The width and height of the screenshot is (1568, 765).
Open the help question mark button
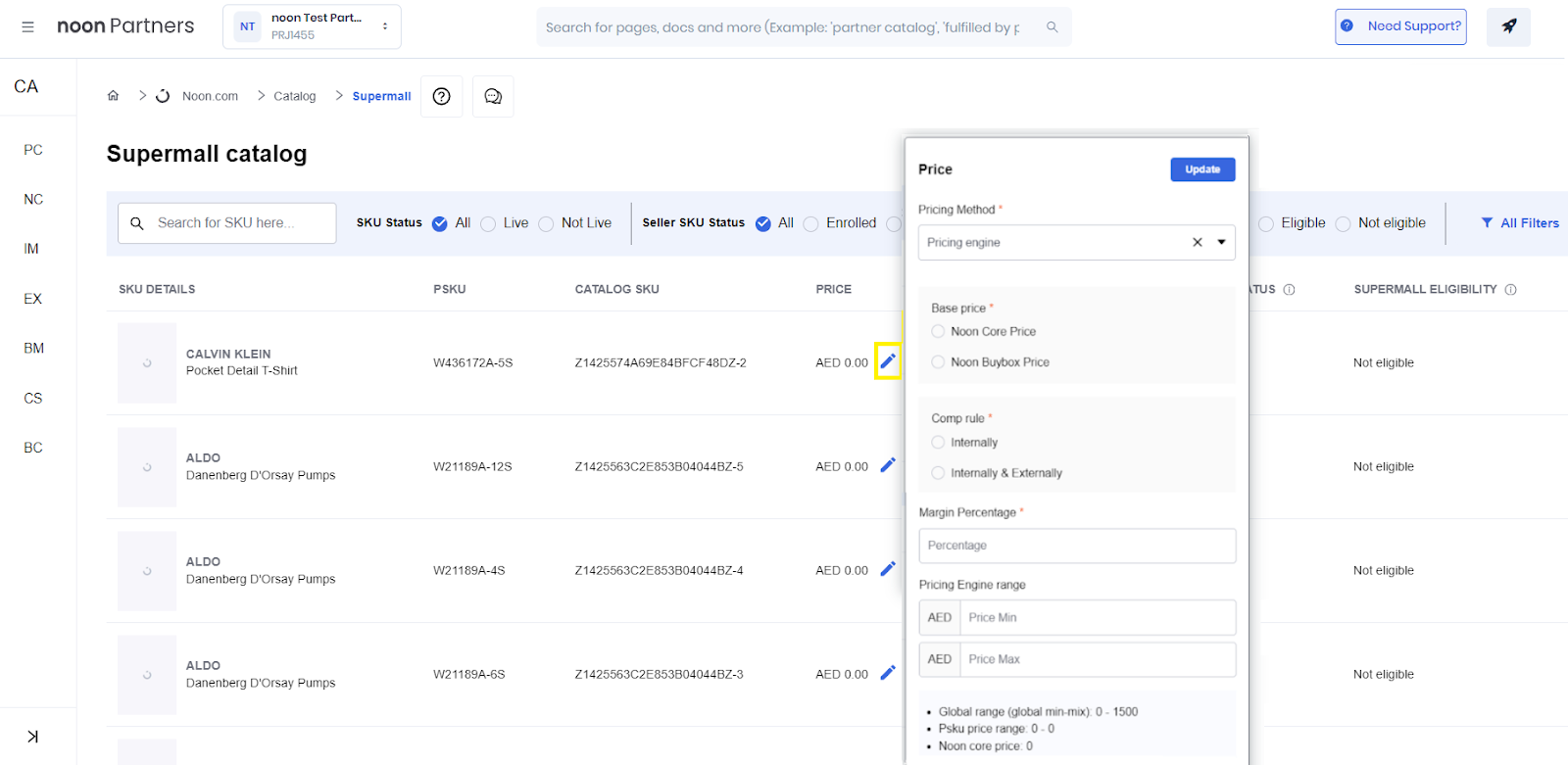pyautogui.click(x=442, y=96)
